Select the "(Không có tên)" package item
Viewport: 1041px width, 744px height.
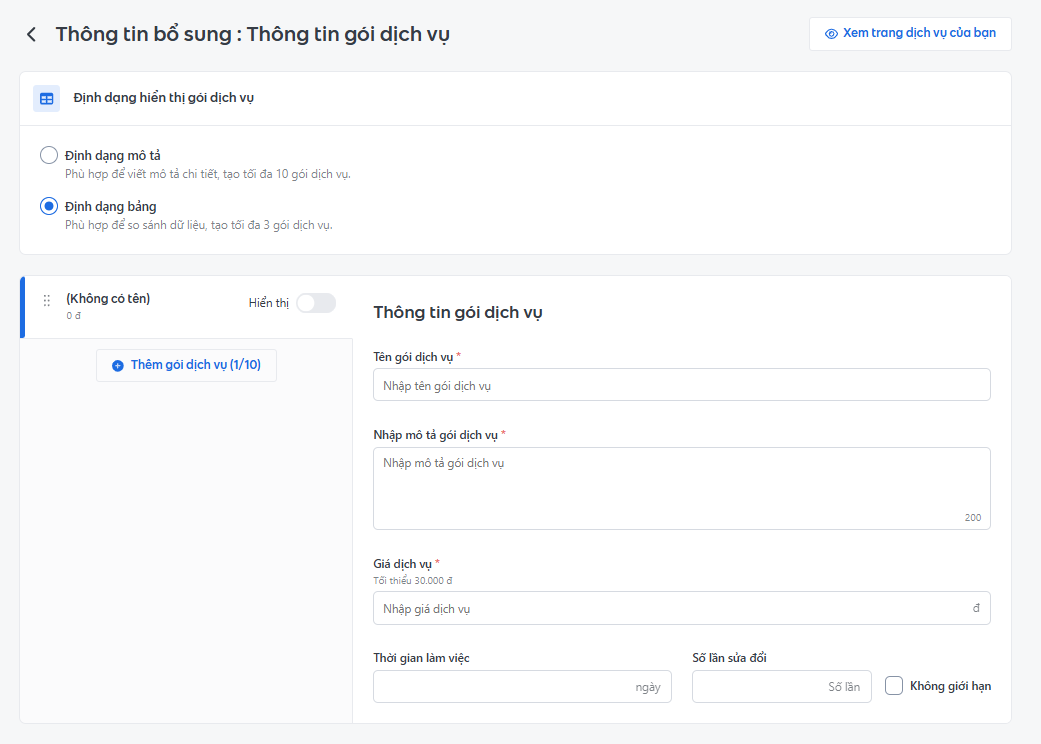(x=108, y=298)
